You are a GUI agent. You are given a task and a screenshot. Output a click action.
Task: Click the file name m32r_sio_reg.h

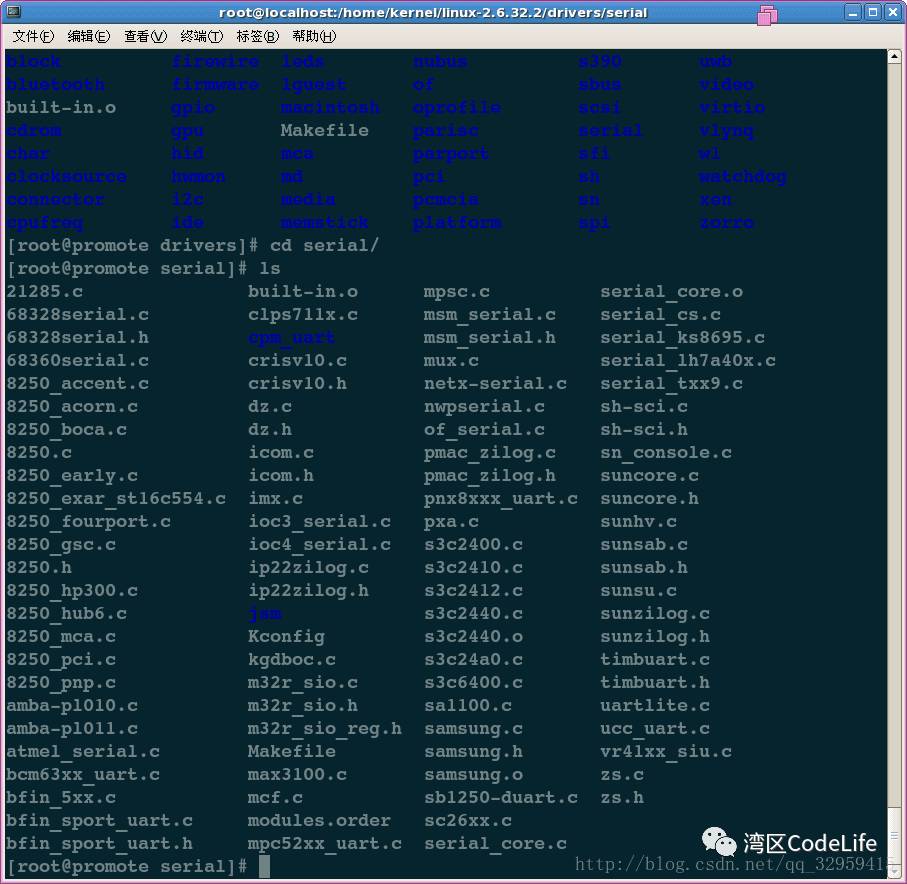tap(325, 728)
